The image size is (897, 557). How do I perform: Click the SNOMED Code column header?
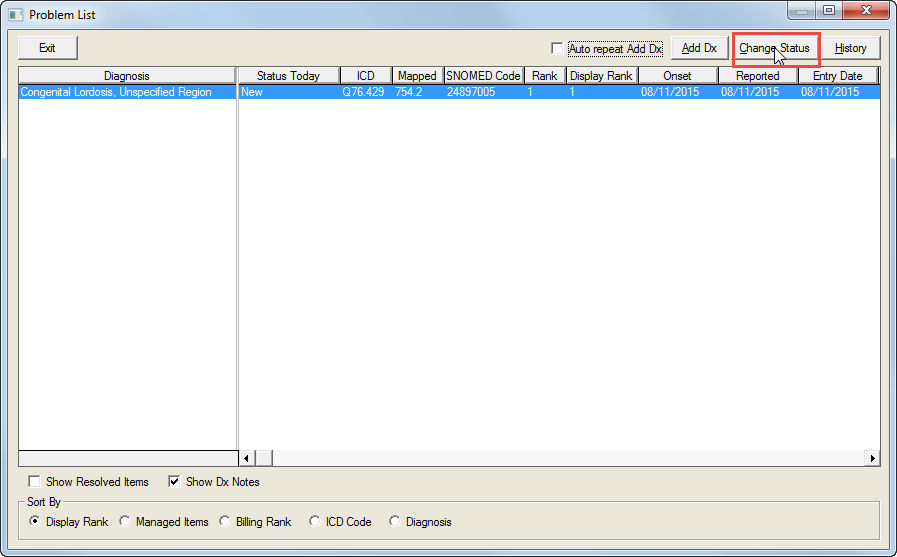click(x=483, y=76)
